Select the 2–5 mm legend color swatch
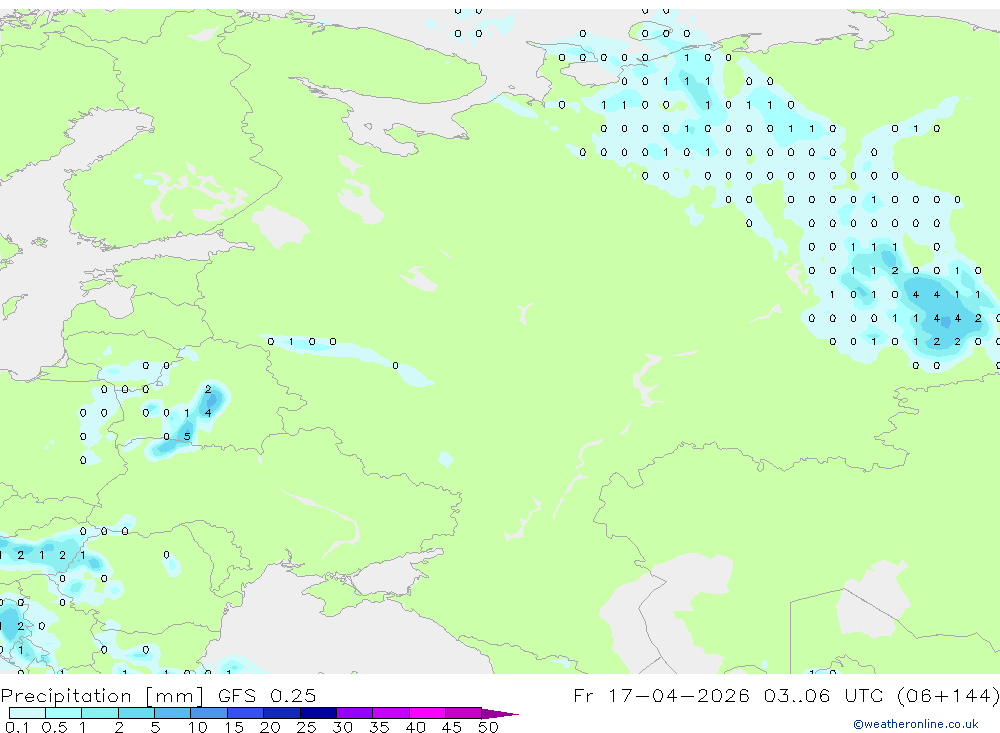 (136, 713)
